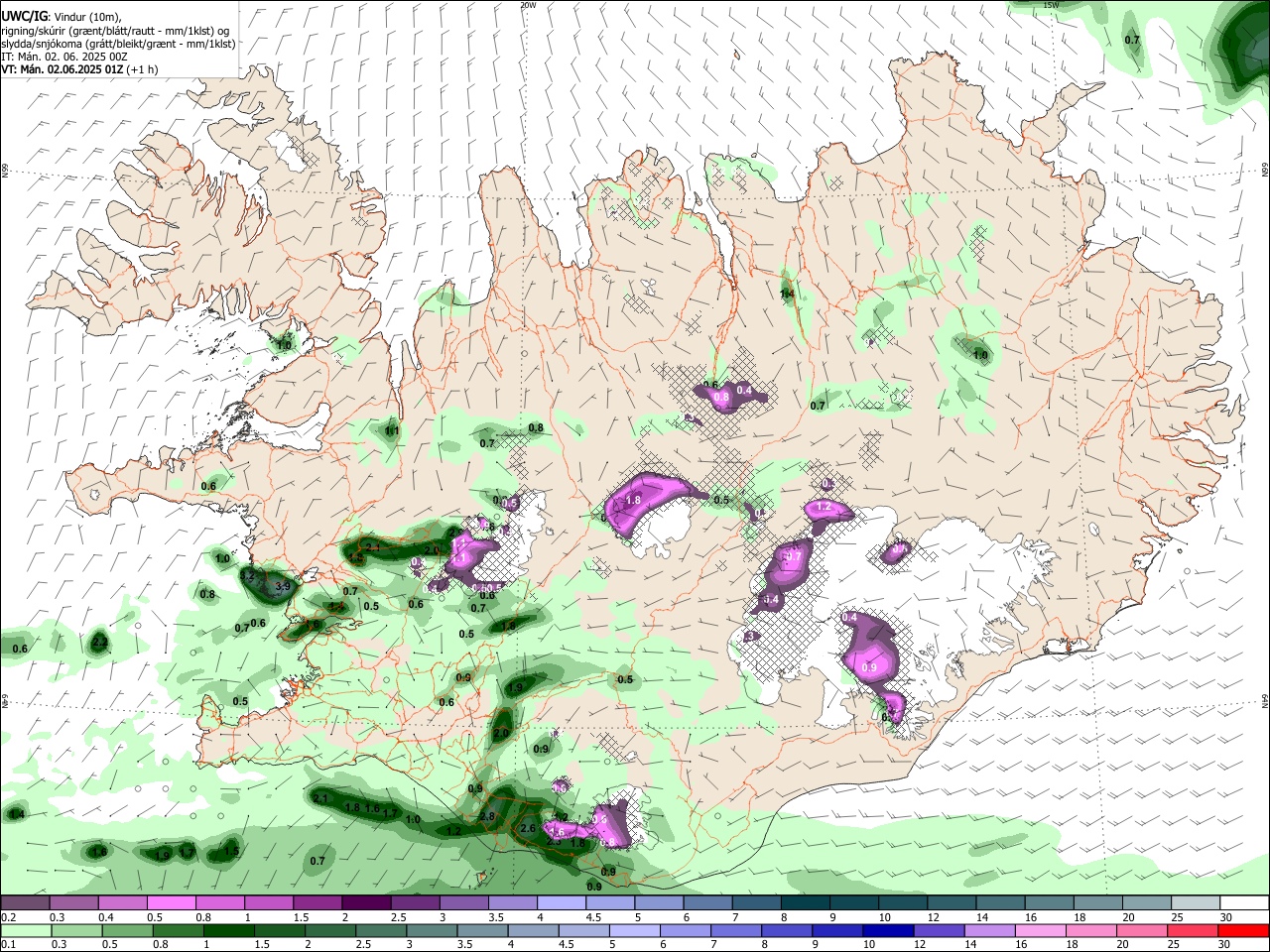The width and height of the screenshot is (1270, 952).
Task: Click the dark teal 8 swatch in the upper legend row
Action: (x=805, y=902)
